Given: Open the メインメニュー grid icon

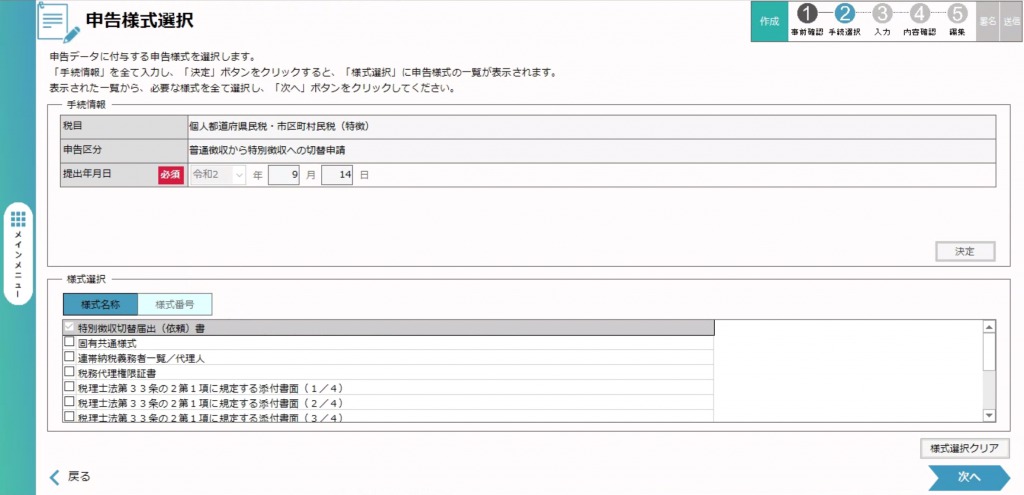Looking at the screenshot, I should [x=19, y=219].
